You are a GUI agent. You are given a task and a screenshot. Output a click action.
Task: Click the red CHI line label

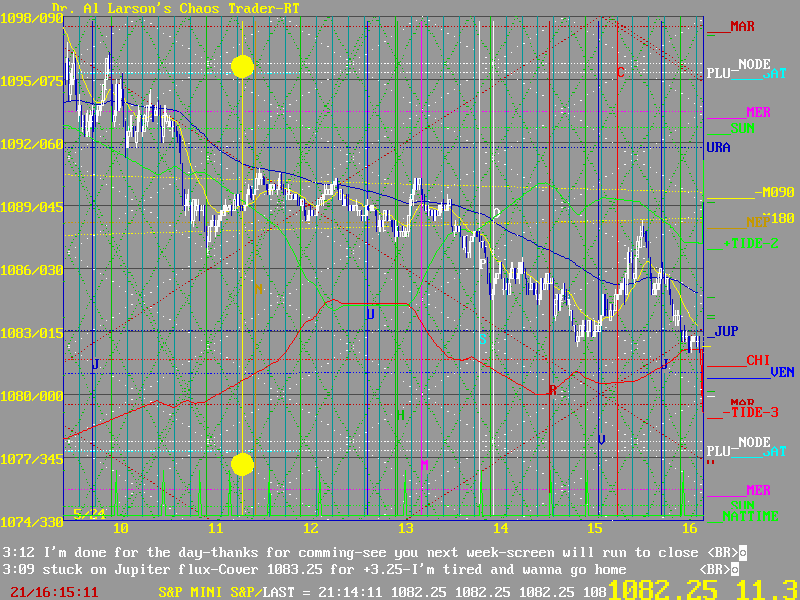757,360
